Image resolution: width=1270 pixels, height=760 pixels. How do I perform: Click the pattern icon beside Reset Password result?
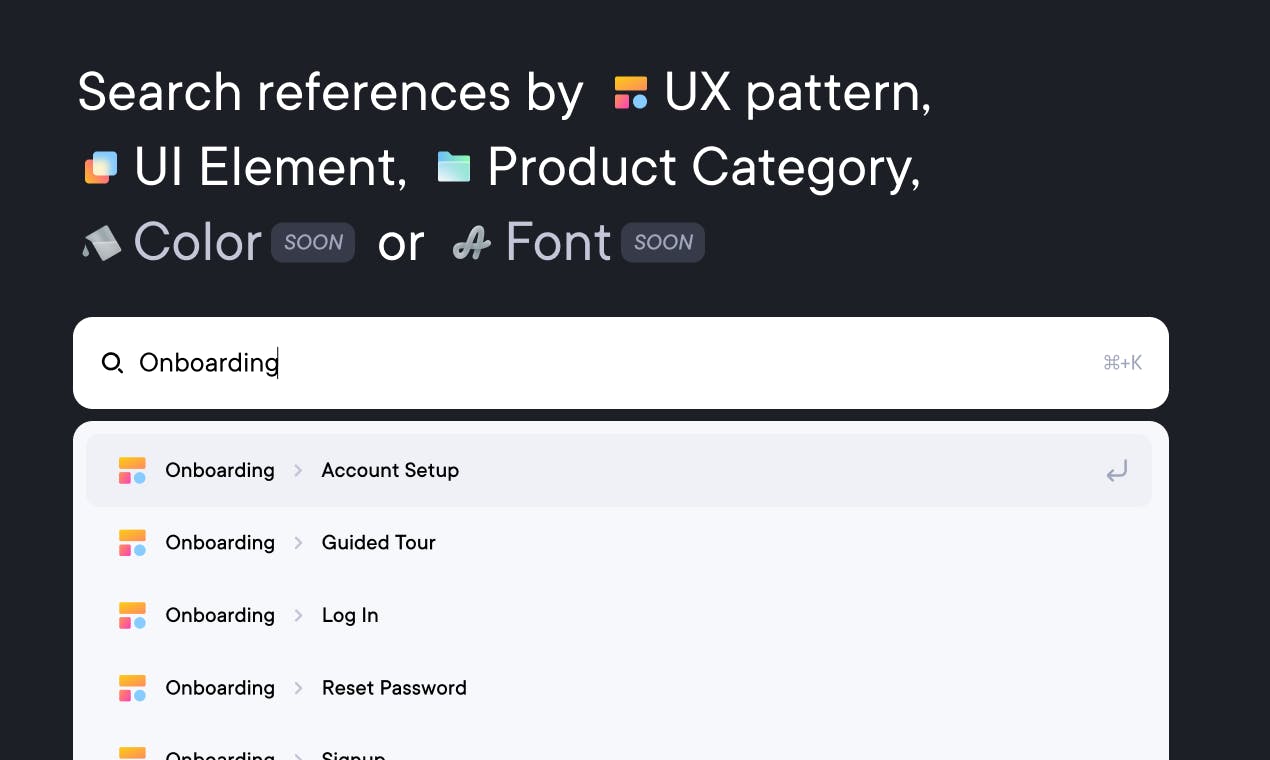[x=132, y=688]
